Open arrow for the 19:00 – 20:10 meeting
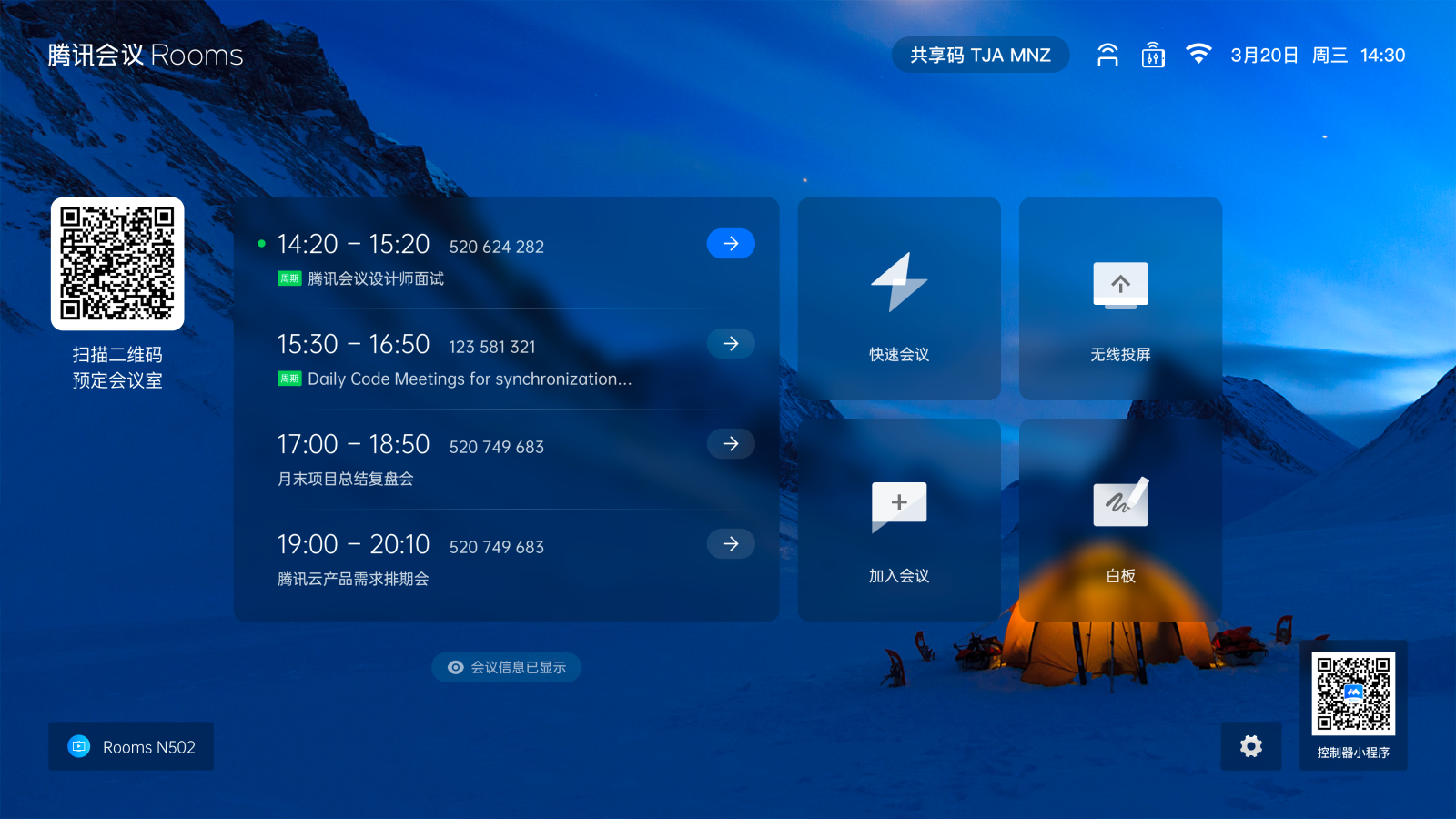 coord(731,543)
